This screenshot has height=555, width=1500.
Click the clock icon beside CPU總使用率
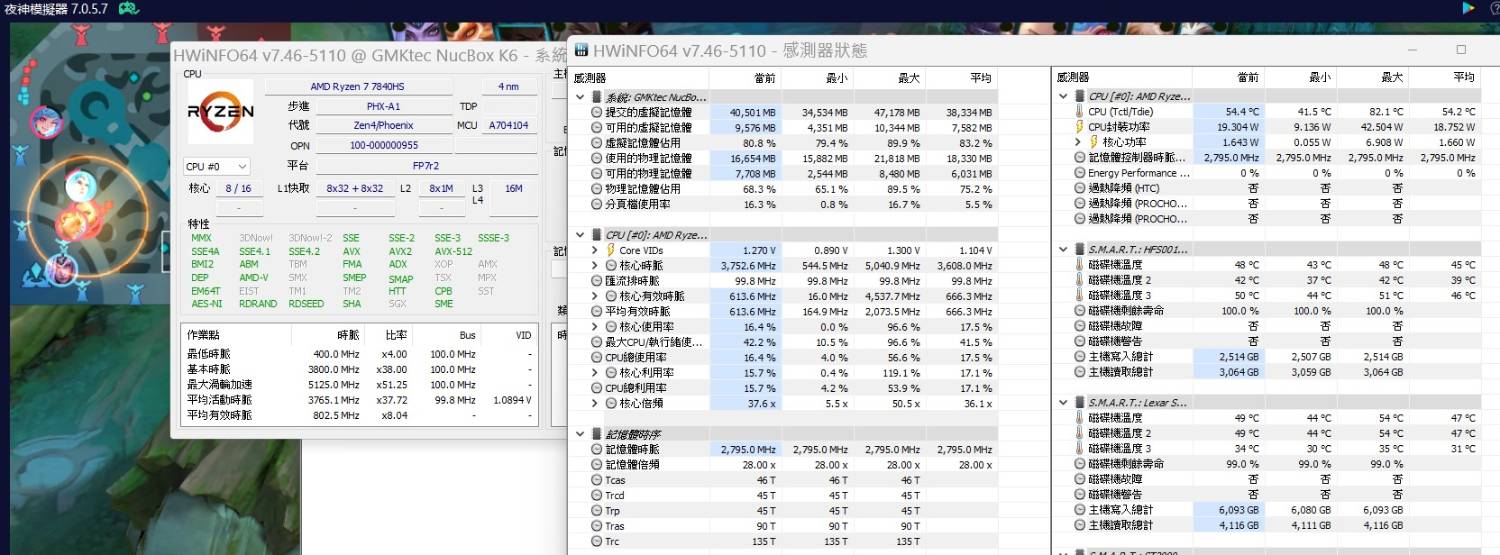[597, 357]
